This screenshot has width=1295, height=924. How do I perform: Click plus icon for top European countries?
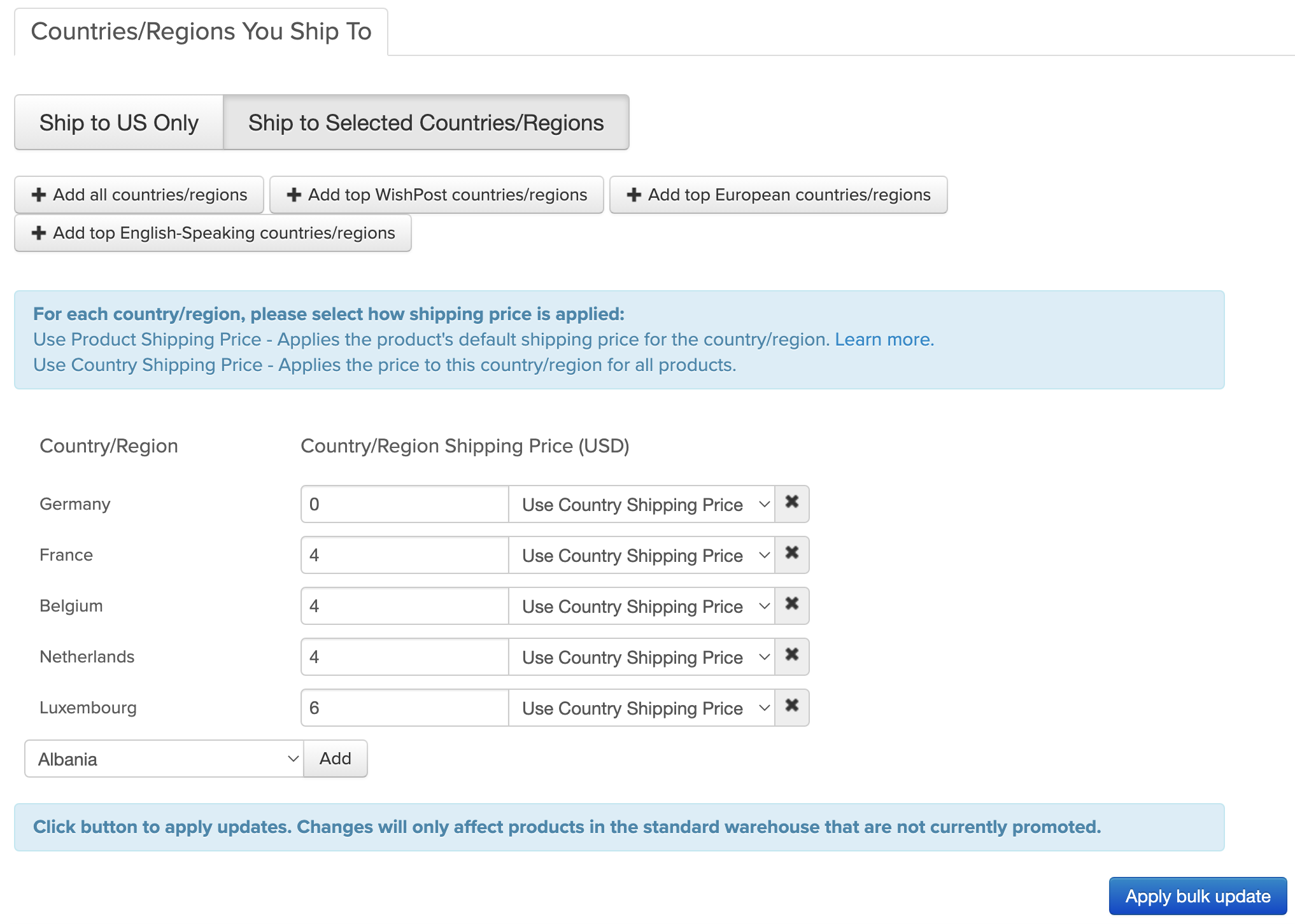[633, 195]
